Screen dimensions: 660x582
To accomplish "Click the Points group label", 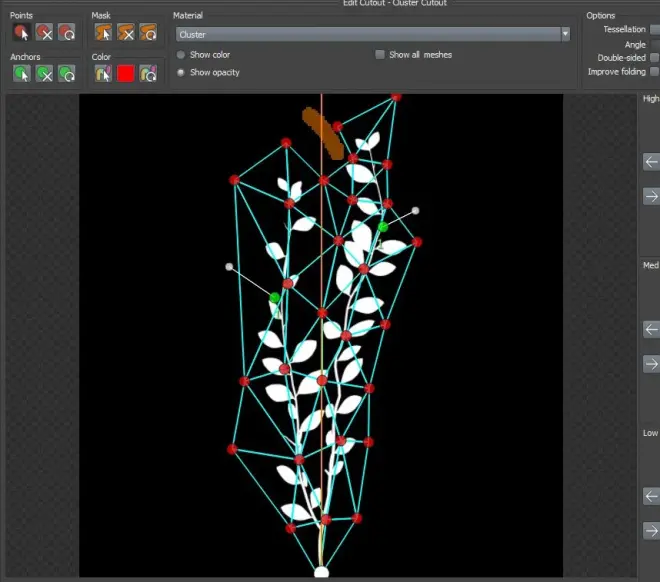I will (21, 16).
